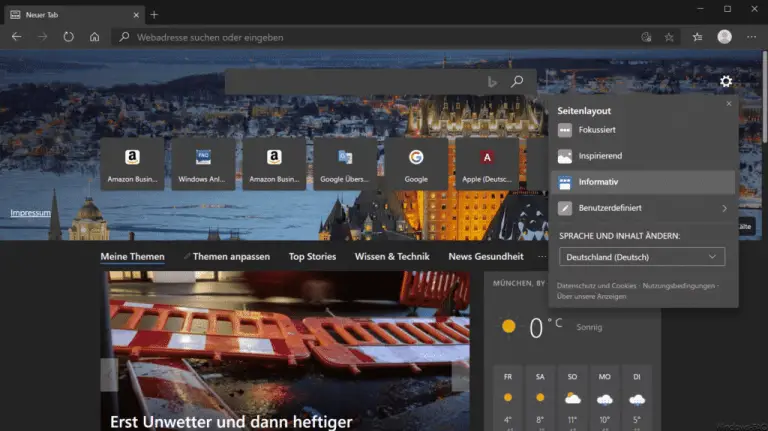
Task: Open the Sunday (SO) weather forecast
Action: [x=573, y=398]
